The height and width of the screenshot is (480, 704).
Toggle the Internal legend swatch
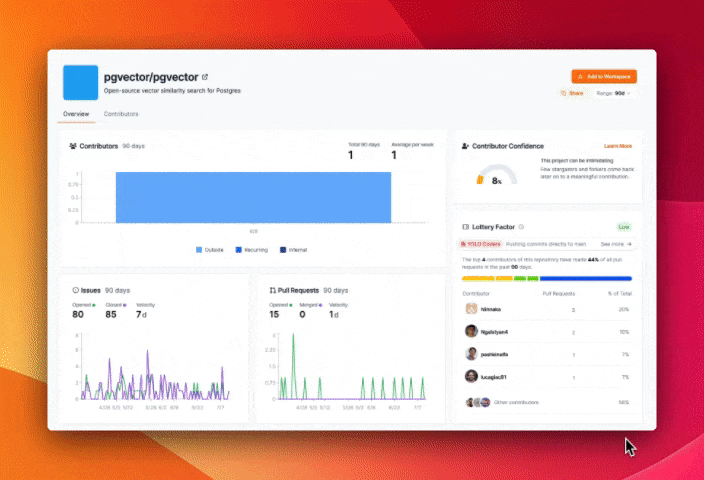coord(283,250)
